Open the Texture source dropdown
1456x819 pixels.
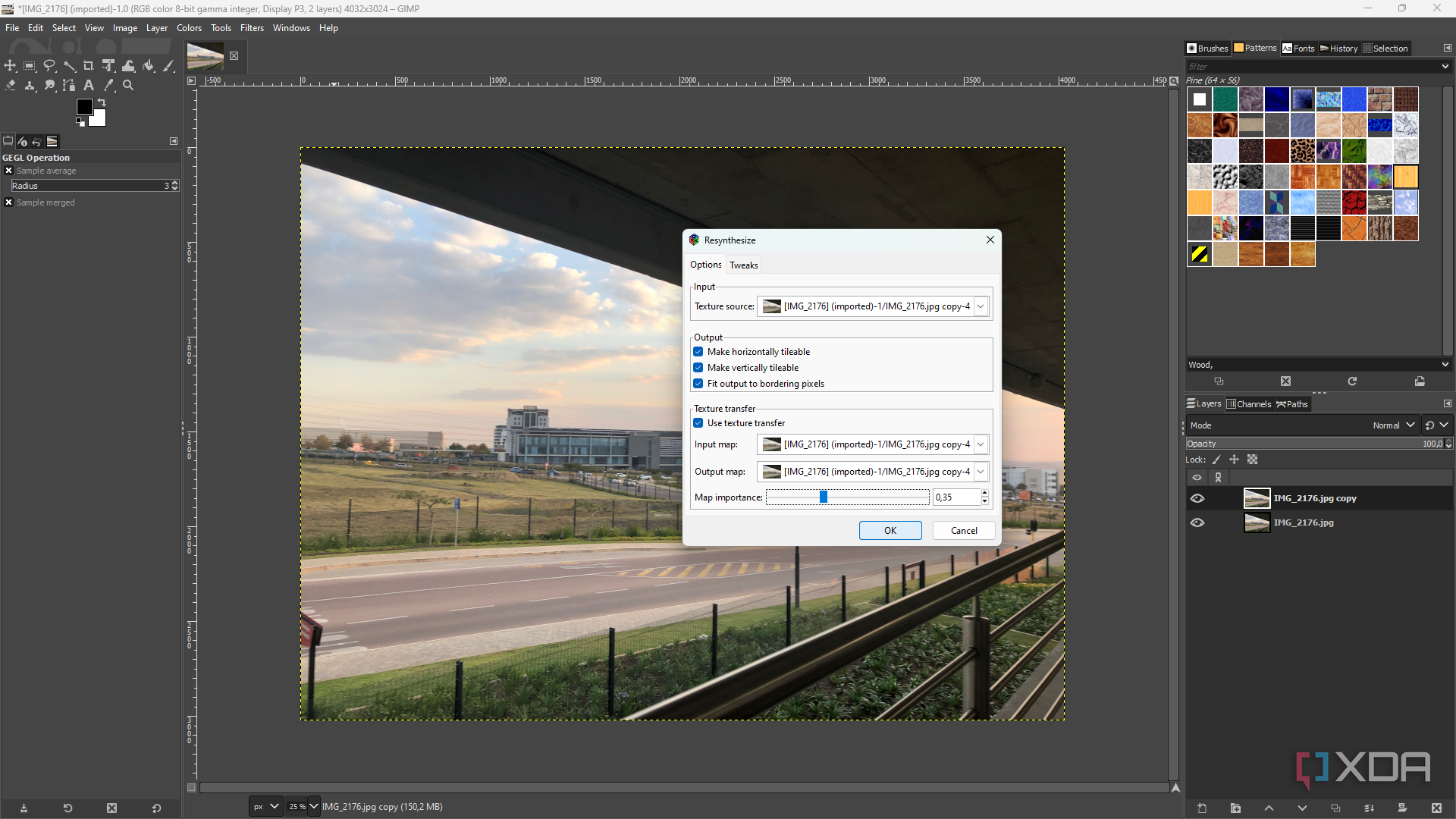pyautogui.click(x=981, y=306)
